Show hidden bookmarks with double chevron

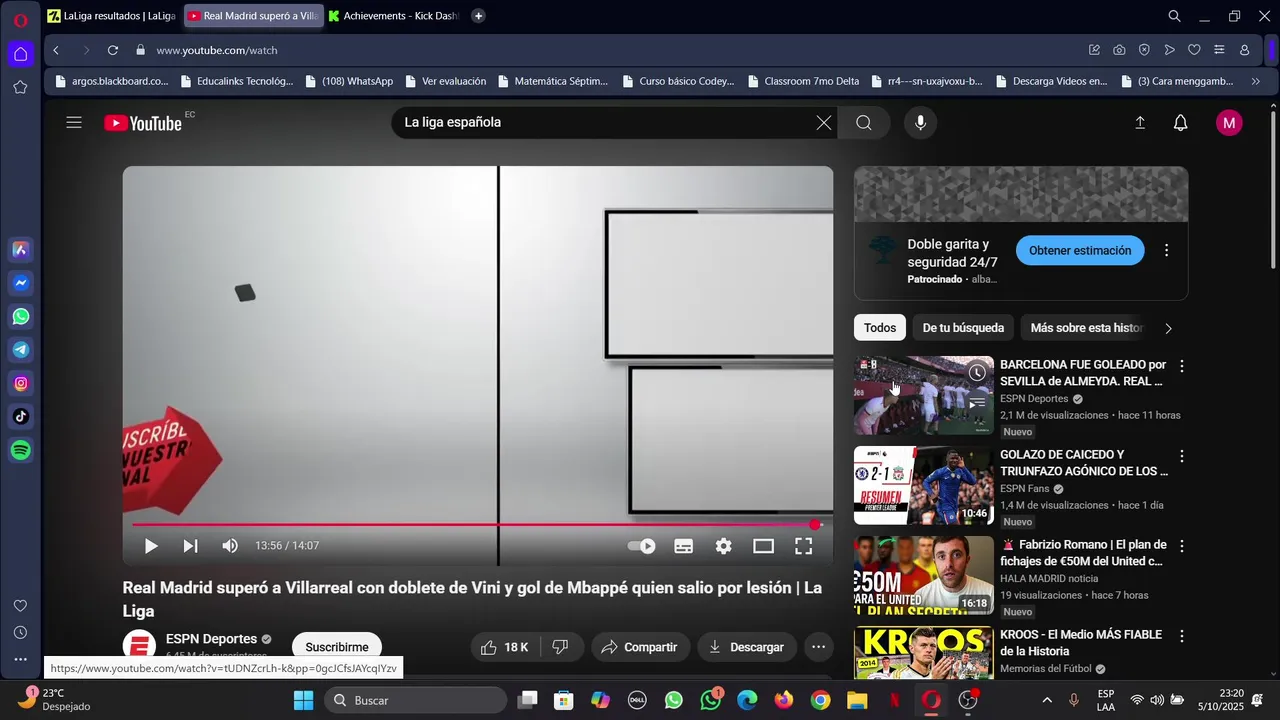coord(1256,81)
